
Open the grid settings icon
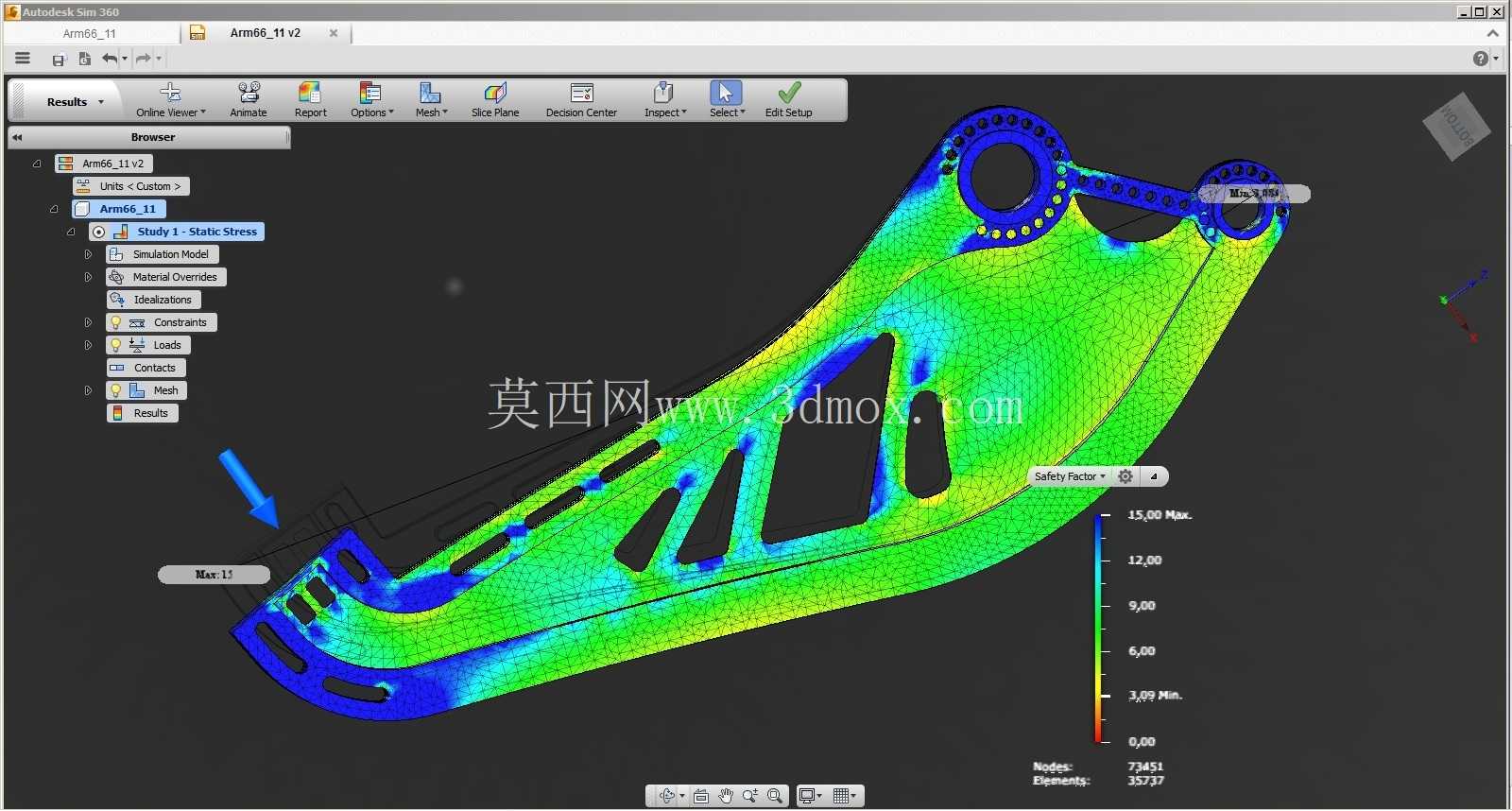pyautogui.click(x=841, y=796)
